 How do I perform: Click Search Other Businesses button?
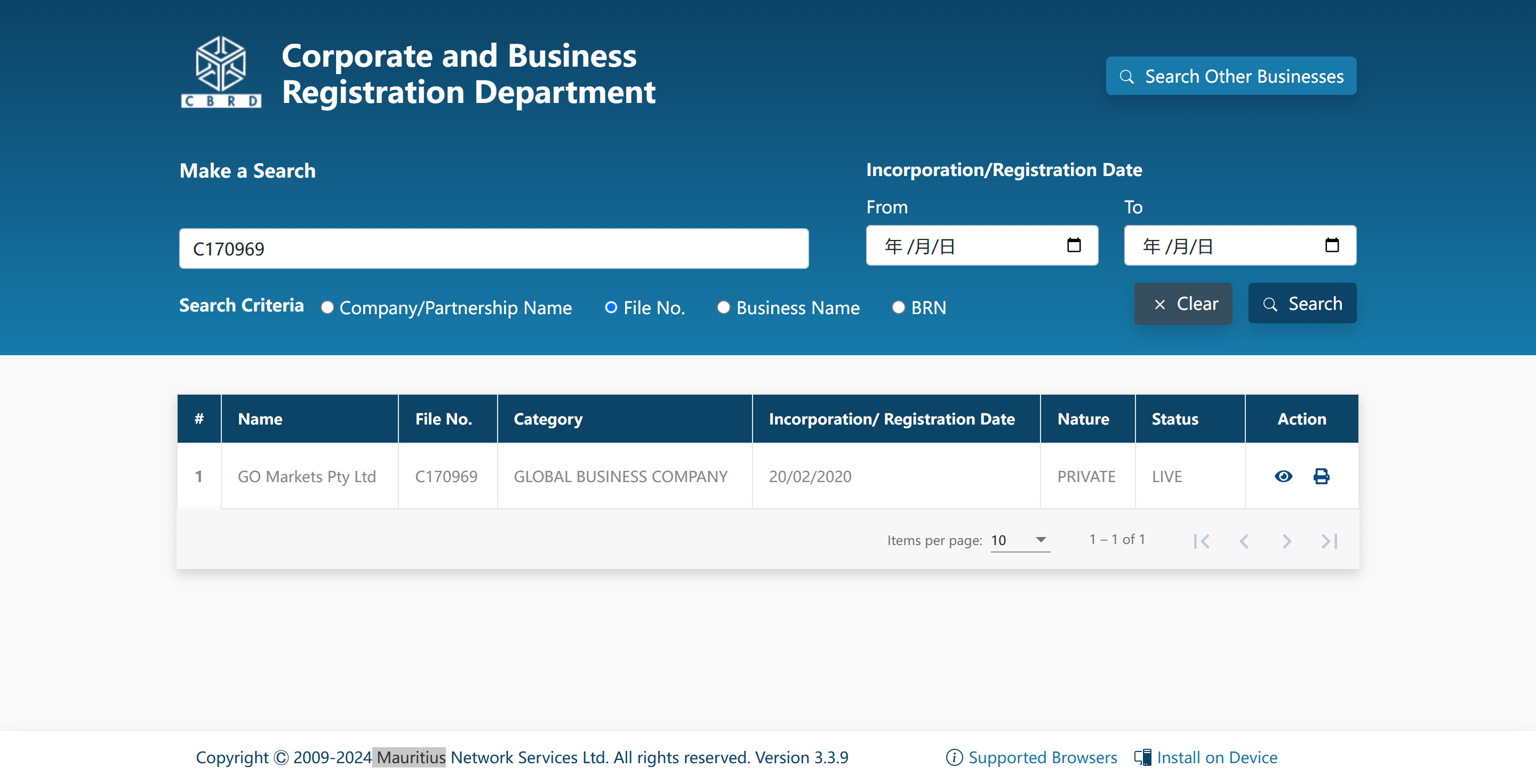point(1231,76)
